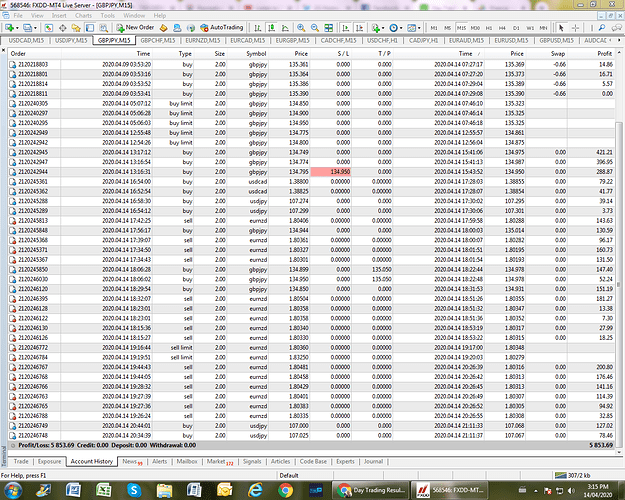Image resolution: width=625 pixels, height=500 pixels.
Task: Close the Terminal panel with the x
Action: point(4,50)
